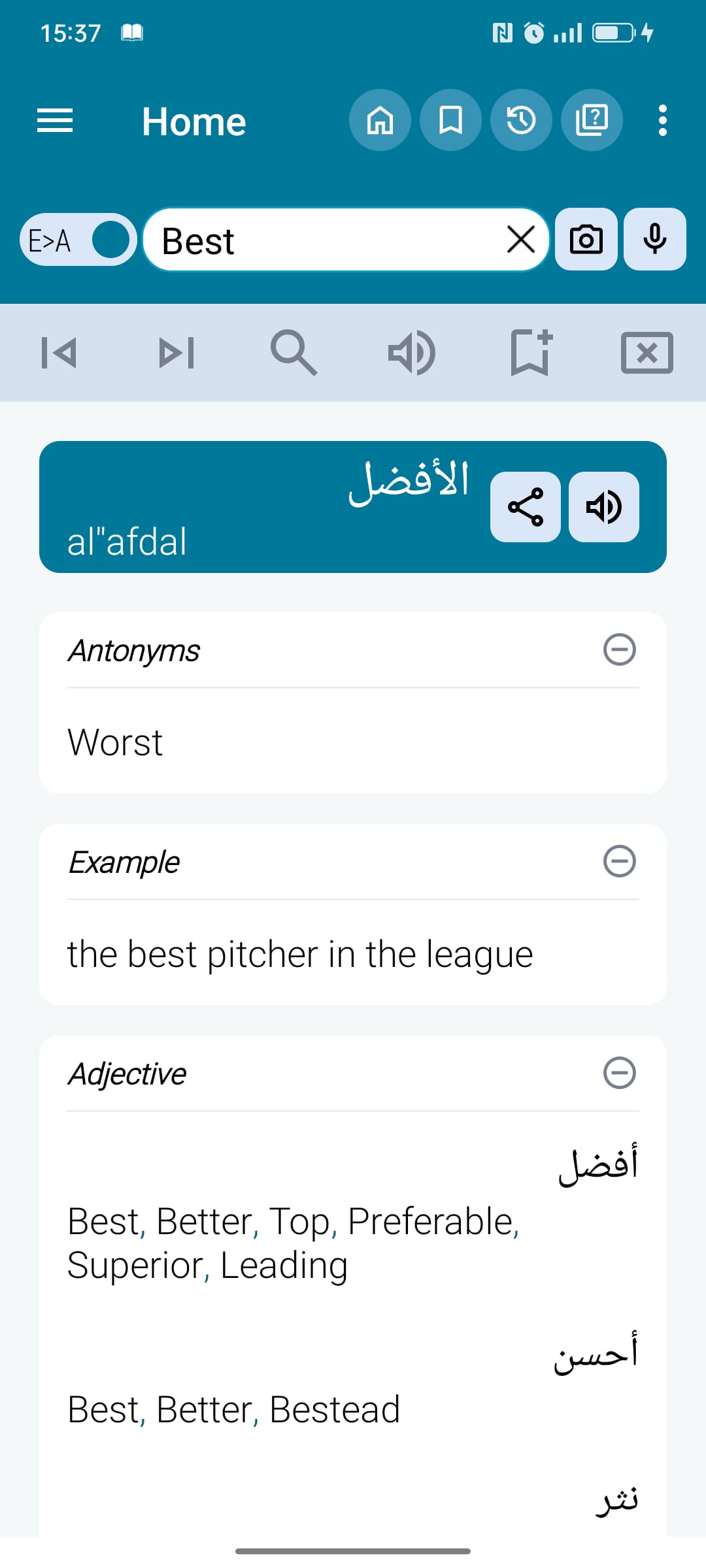Toggle E>A translation direction switch
The width and height of the screenshot is (706, 1568).
(77, 239)
